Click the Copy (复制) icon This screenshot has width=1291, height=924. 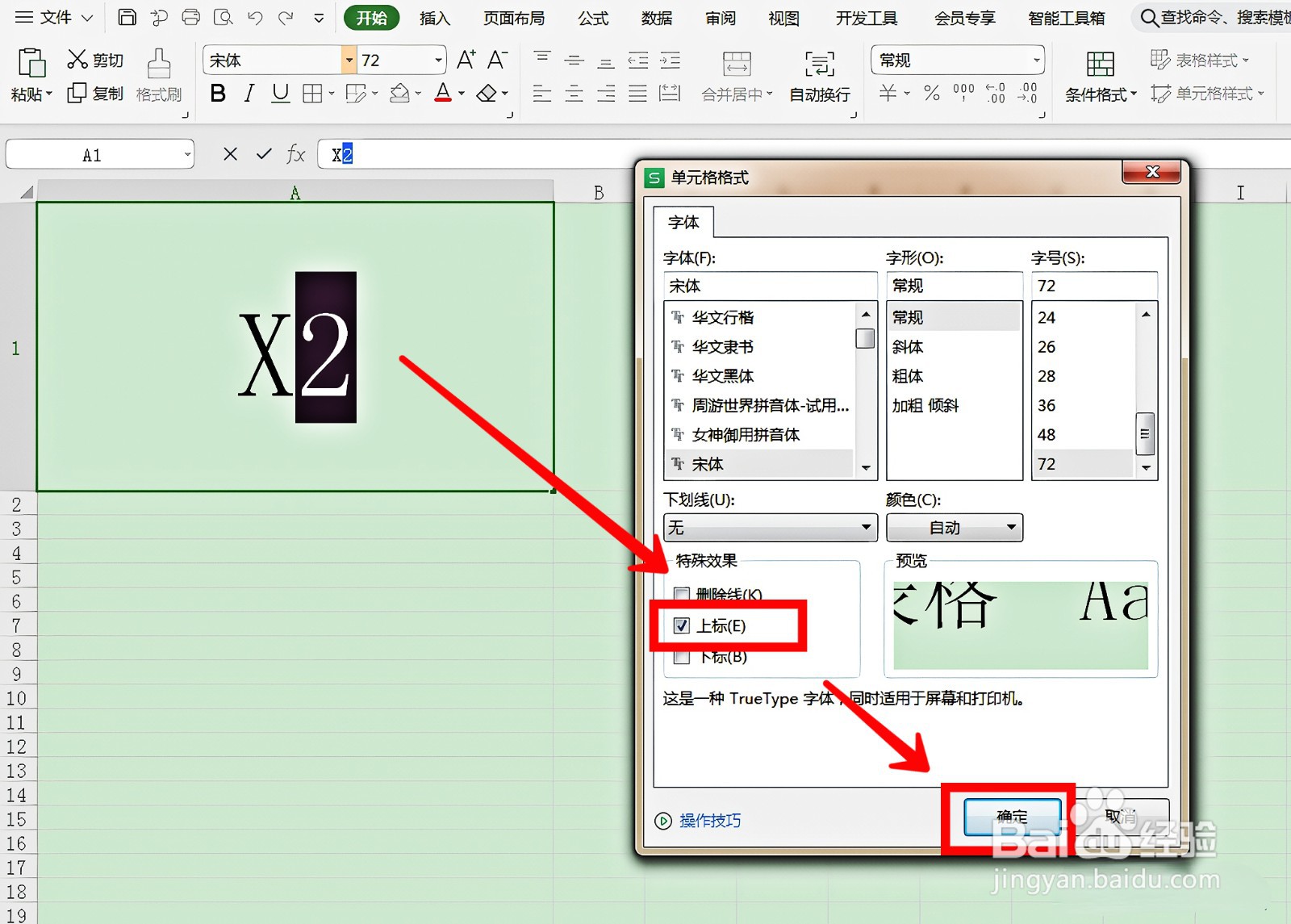[77, 94]
